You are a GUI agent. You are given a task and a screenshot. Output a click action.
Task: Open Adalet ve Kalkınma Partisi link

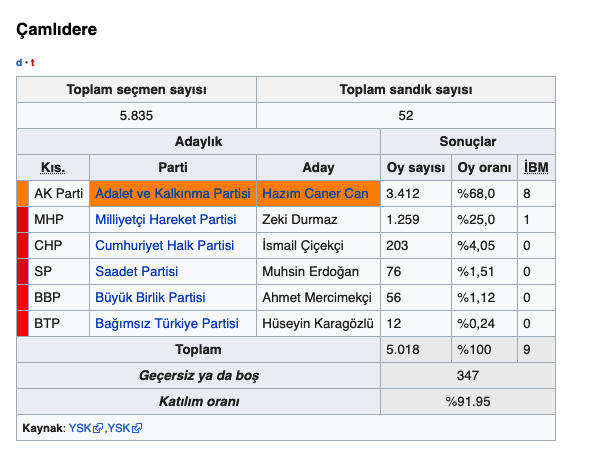coord(173,193)
